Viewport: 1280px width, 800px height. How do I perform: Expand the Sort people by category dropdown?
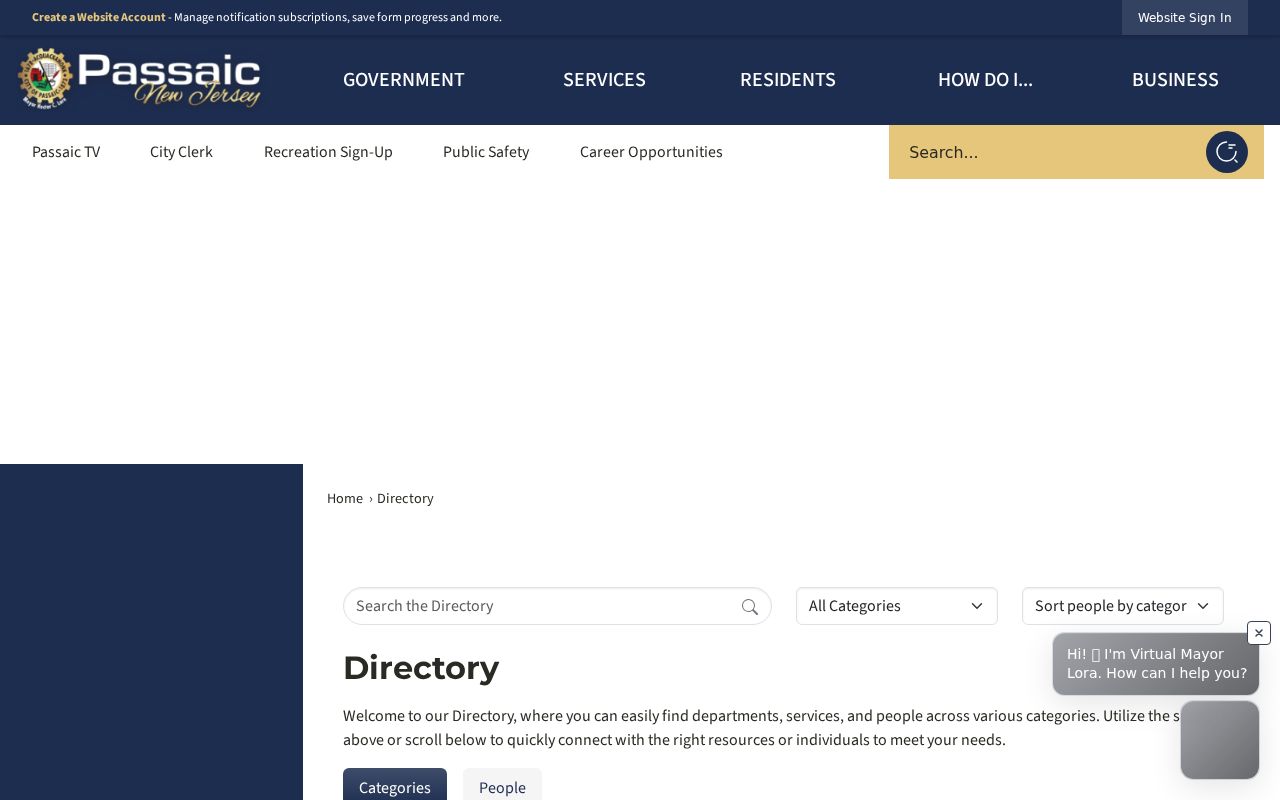(x=1123, y=606)
